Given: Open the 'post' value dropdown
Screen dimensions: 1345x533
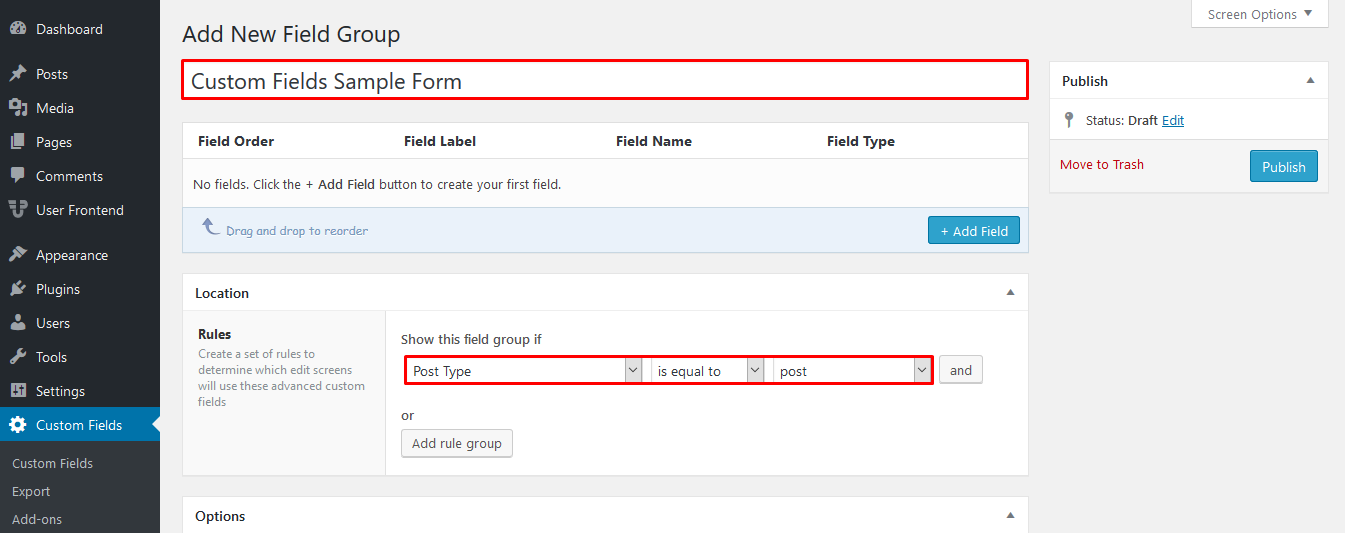Looking at the screenshot, I should pos(853,371).
